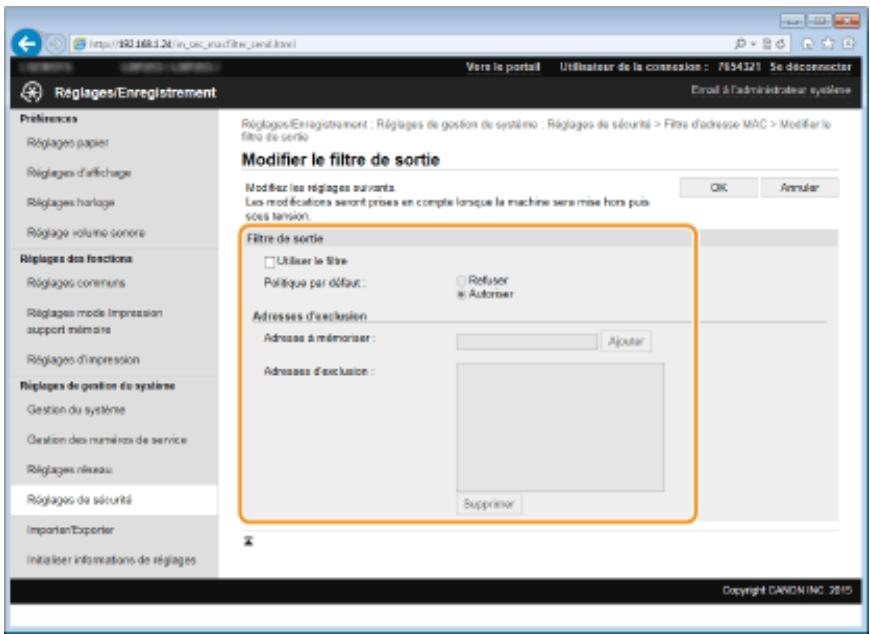This screenshot has width=870, height=634.
Task: Open browser favorites star icon
Action: click(x=828, y=44)
